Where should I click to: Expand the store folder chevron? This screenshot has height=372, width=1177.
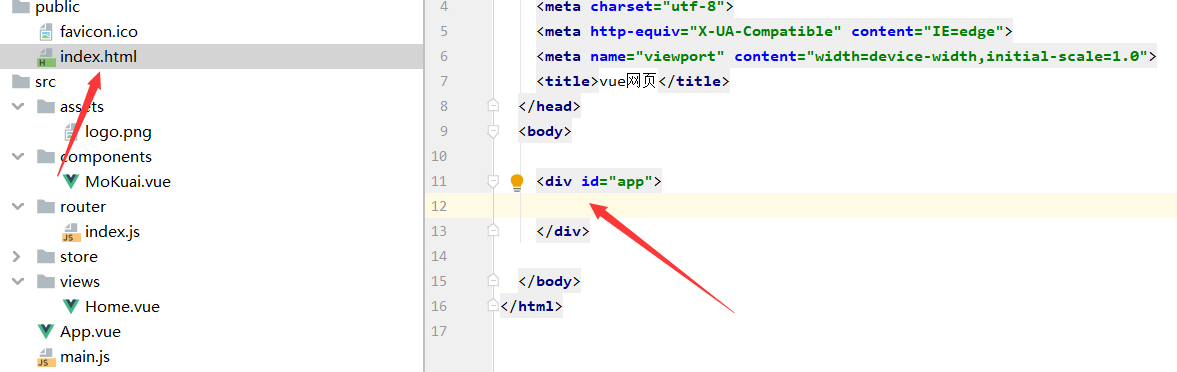[x=17, y=256]
